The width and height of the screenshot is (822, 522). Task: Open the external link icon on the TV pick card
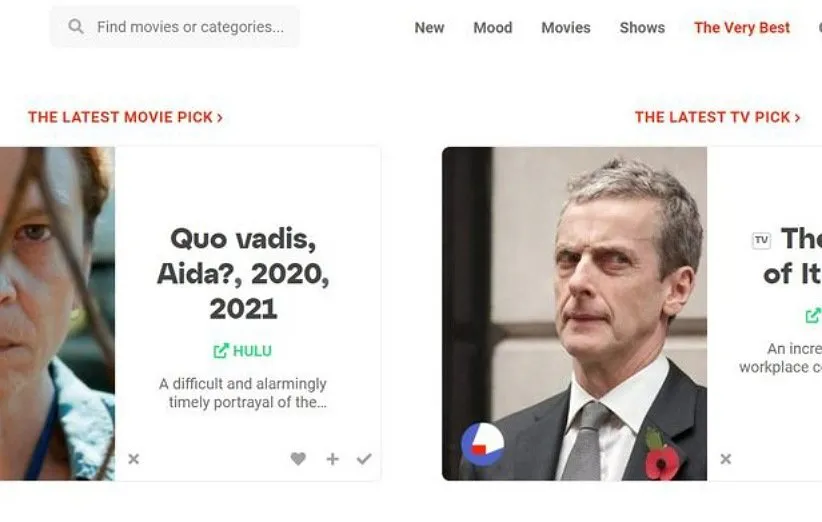[814, 316]
